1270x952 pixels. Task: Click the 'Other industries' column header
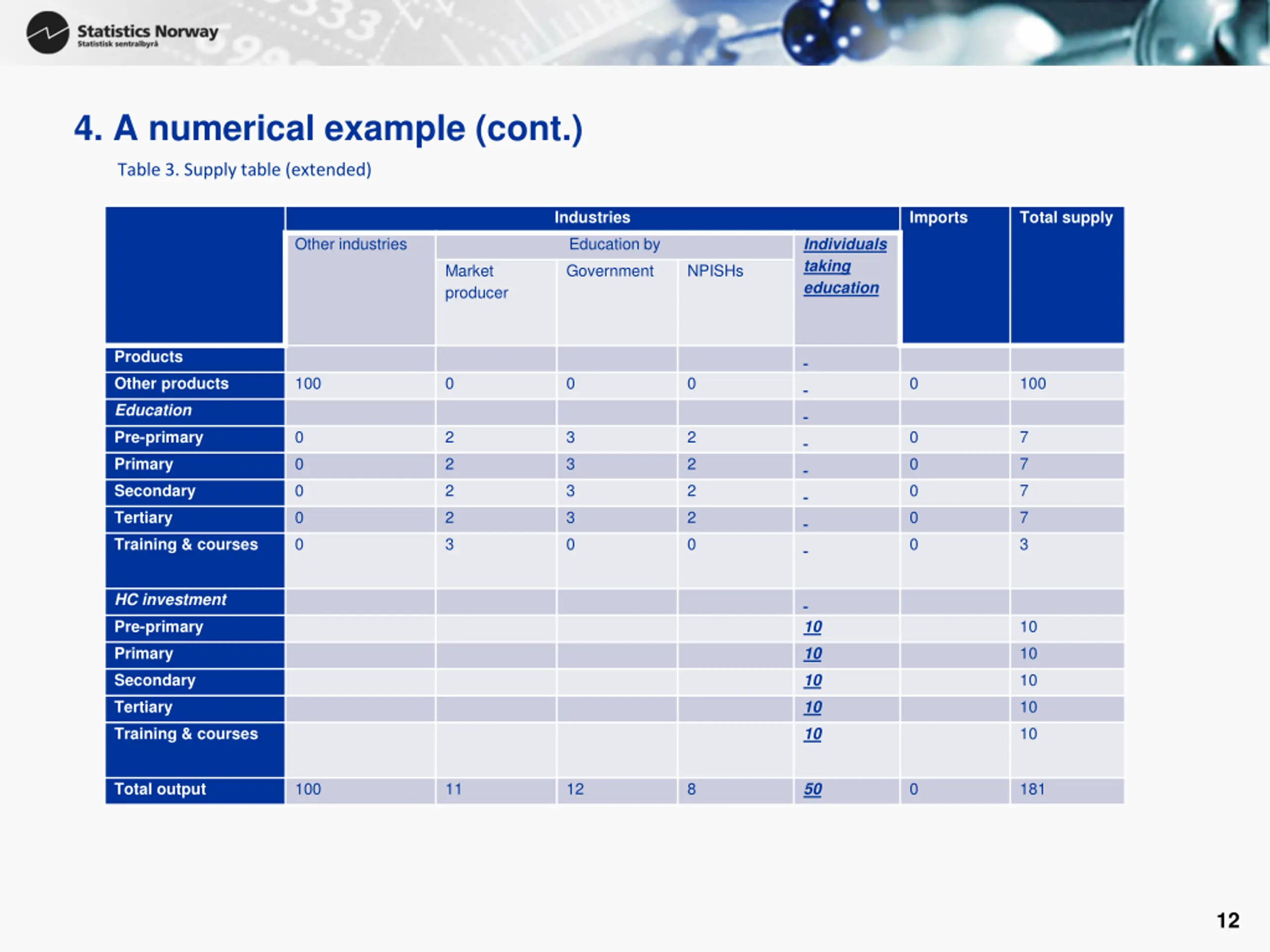[361, 289]
